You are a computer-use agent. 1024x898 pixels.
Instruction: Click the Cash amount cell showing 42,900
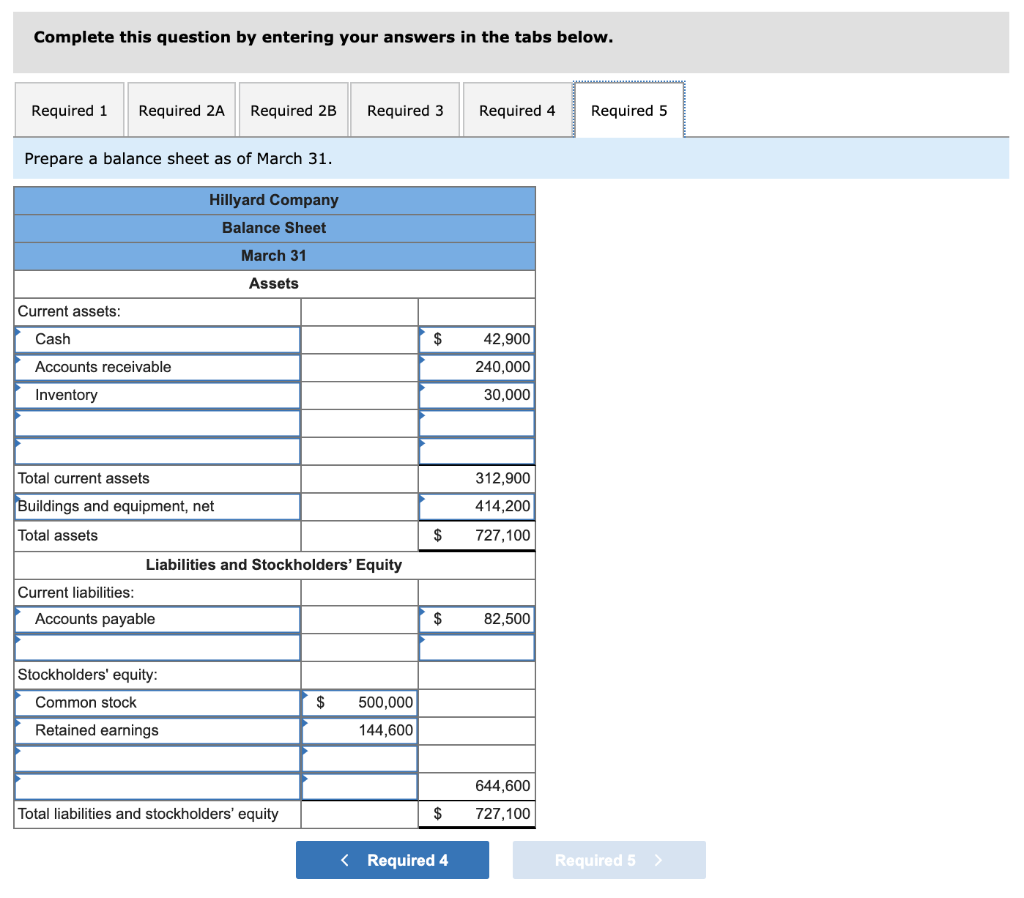[x=488, y=339]
